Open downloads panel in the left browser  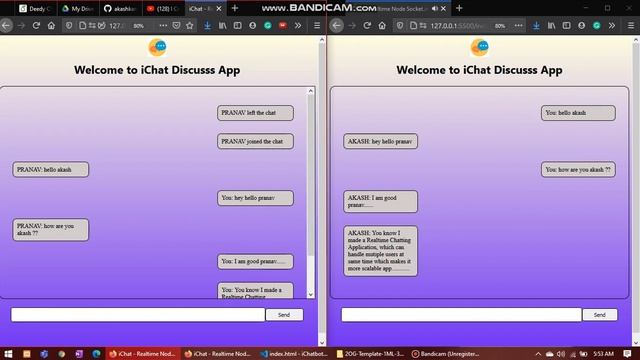[x=207, y=26]
